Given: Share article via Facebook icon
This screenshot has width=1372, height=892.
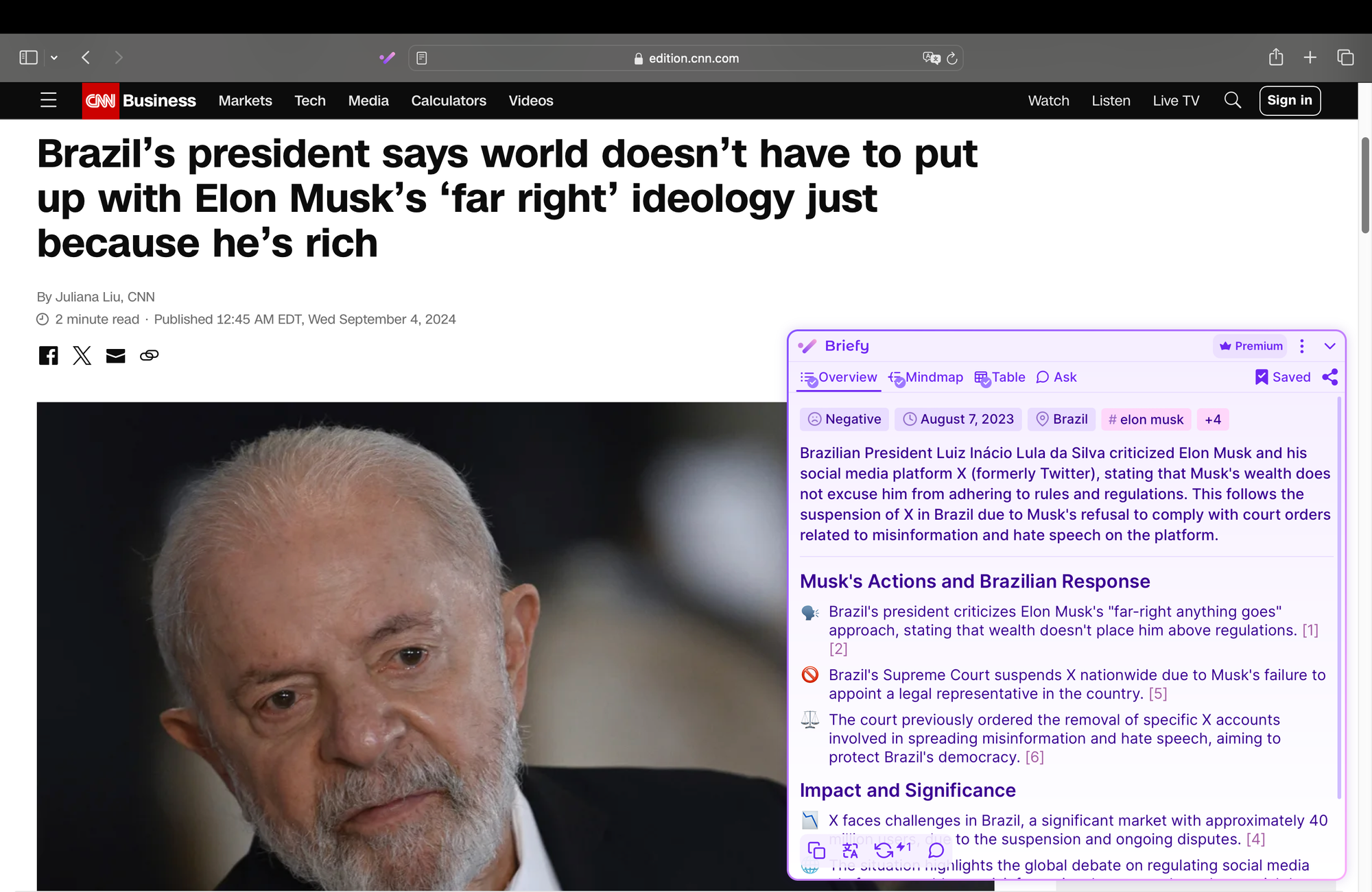Looking at the screenshot, I should [48, 355].
